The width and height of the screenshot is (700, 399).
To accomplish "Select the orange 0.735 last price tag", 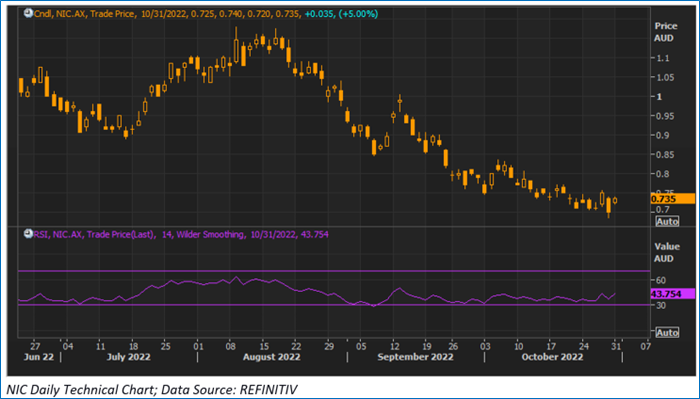I will (672, 199).
